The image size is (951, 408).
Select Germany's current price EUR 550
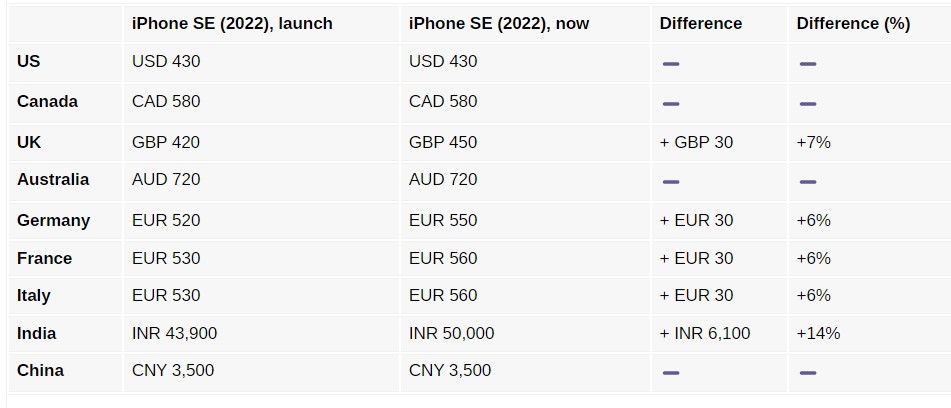tap(443, 220)
